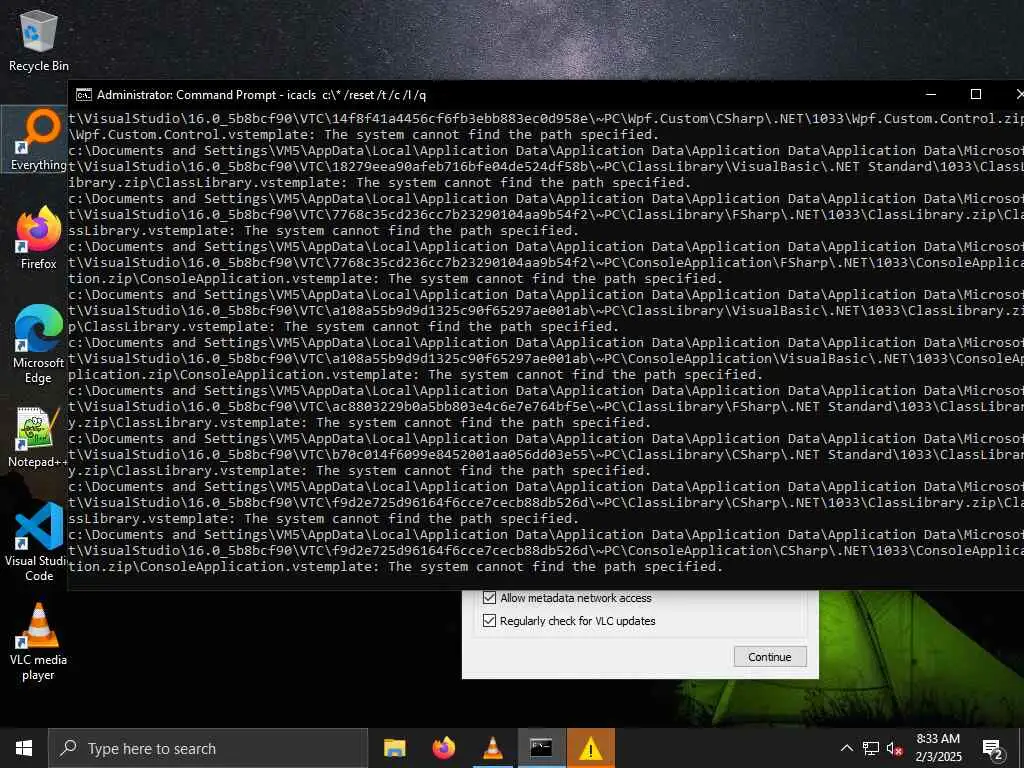Screen dimensions: 1024x768
Task: Open the yellow warning taskbar item
Action: coord(590,748)
